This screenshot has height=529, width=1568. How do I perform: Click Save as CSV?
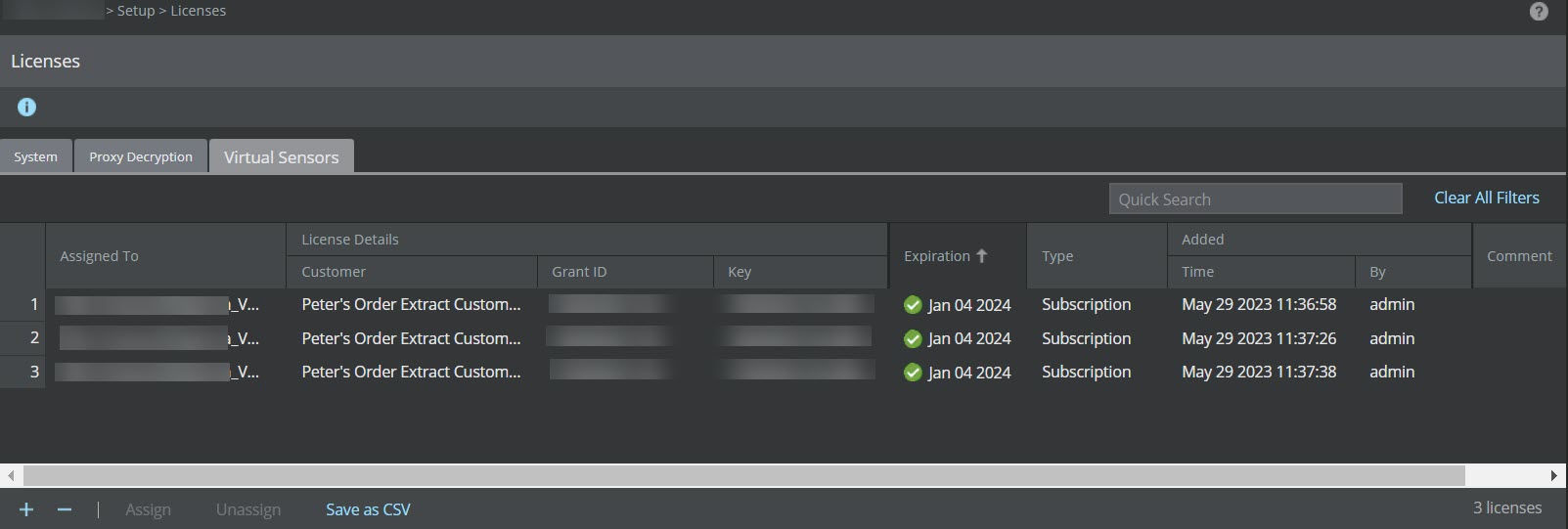368,509
